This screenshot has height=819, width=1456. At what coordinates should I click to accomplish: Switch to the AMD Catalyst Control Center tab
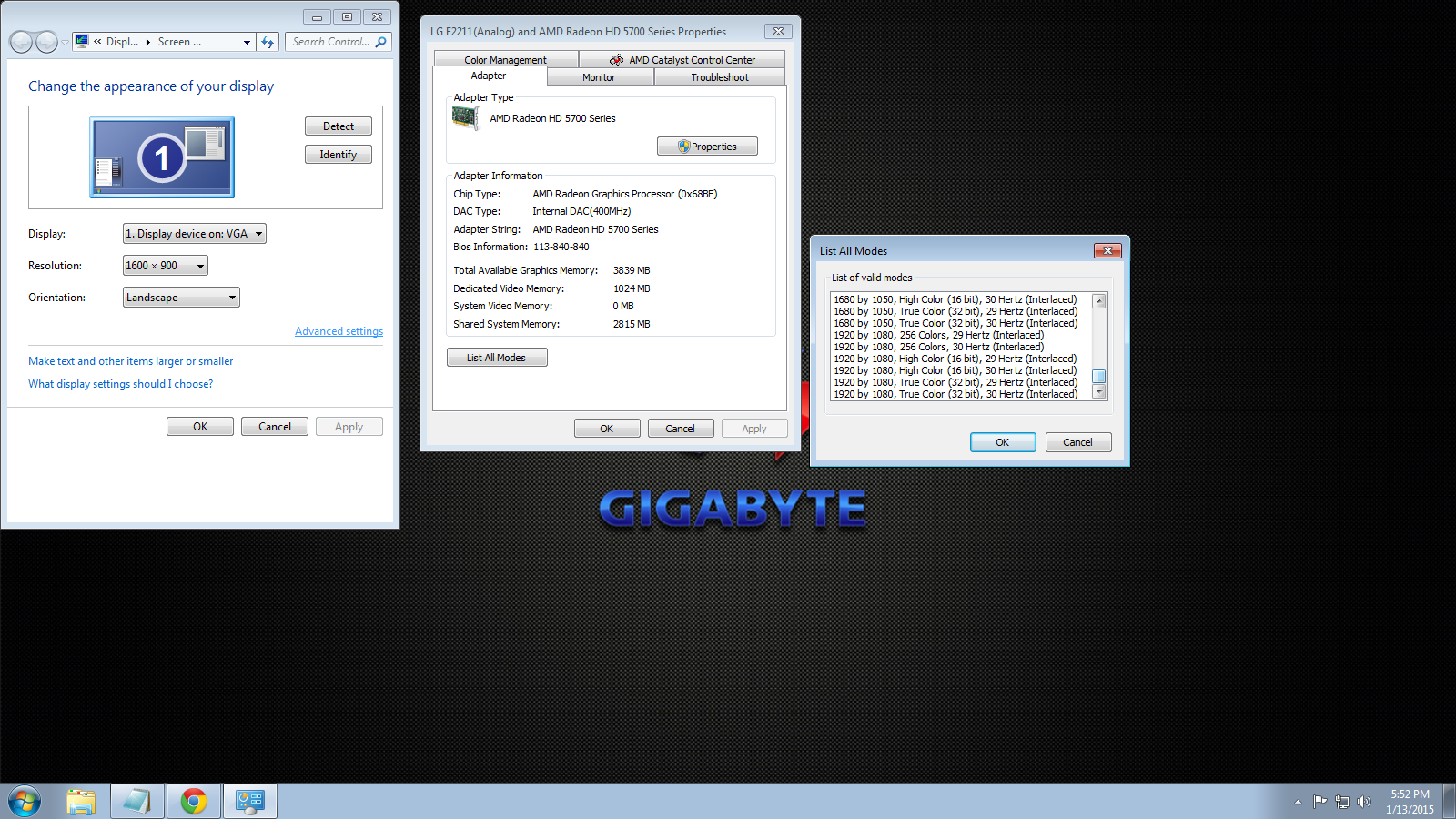[x=682, y=60]
